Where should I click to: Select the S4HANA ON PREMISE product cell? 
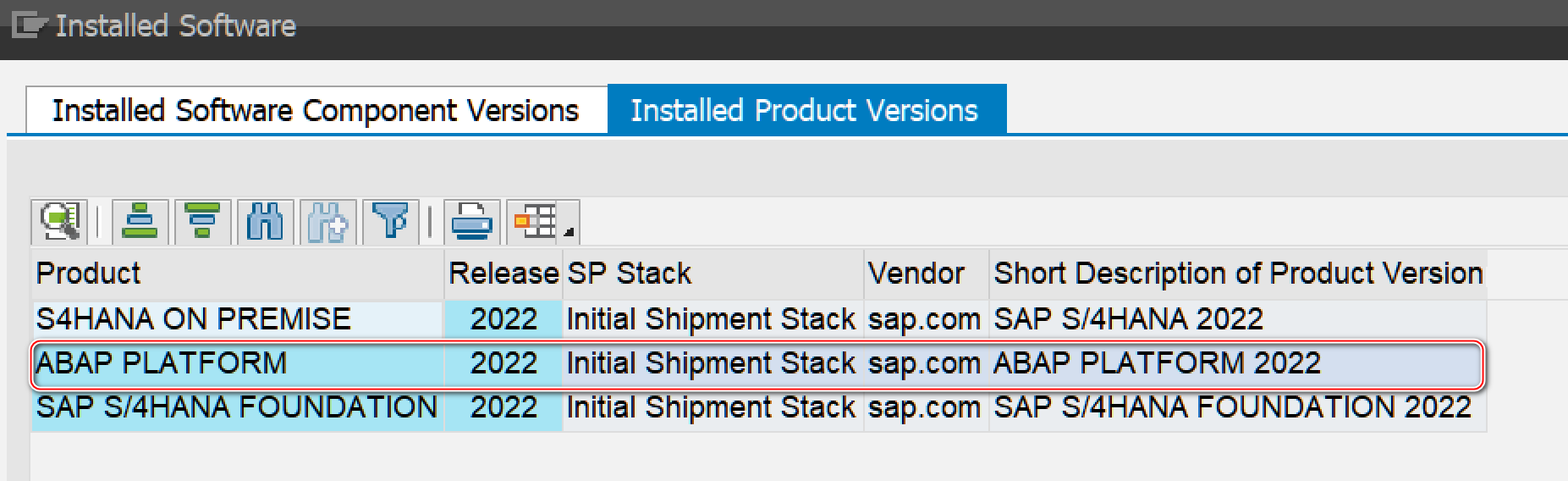tap(194, 319)
